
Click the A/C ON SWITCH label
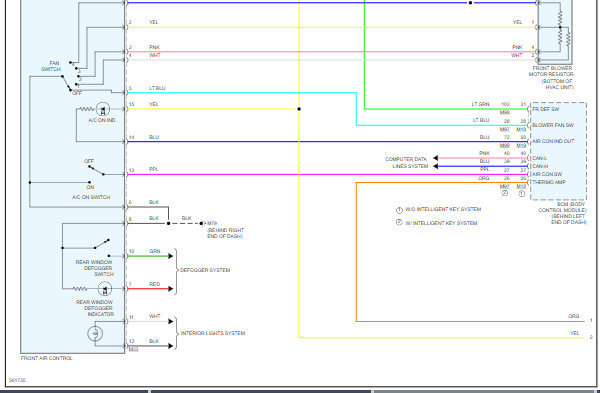pos(91,197)
